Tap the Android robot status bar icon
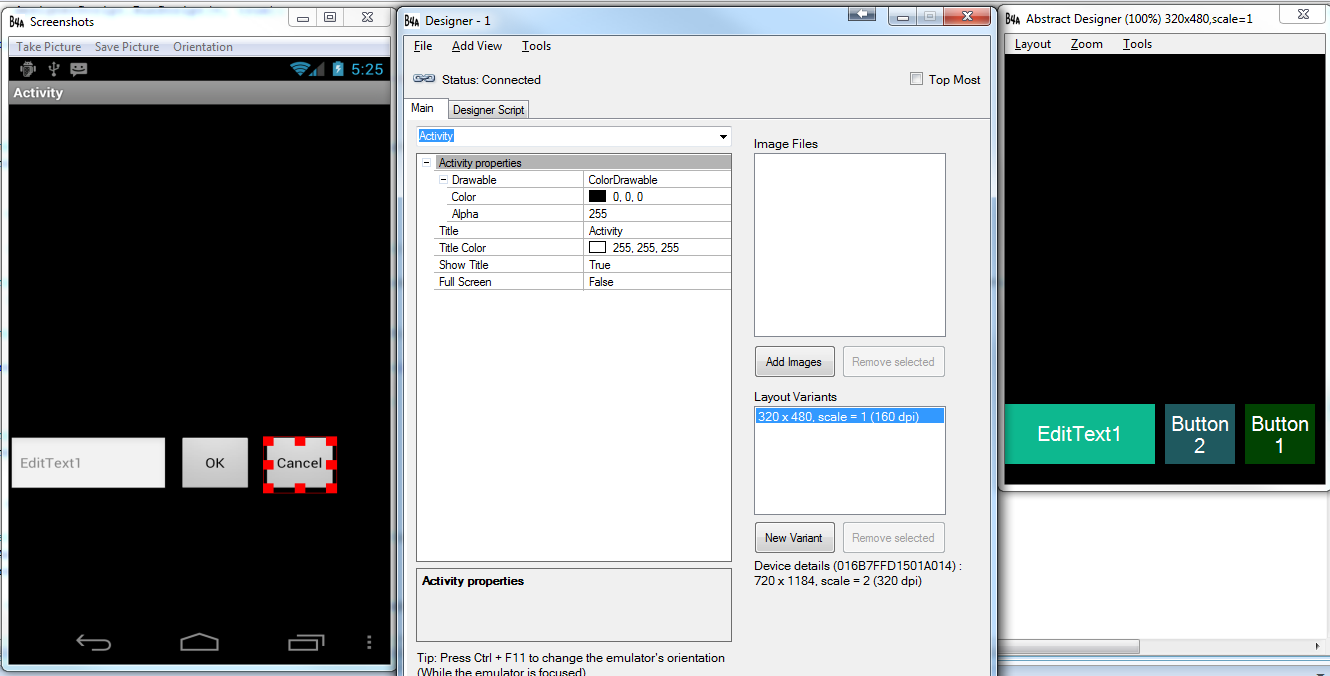 tap(28, 69)
